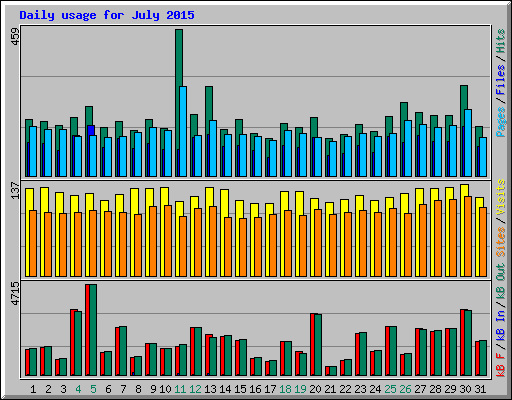Click day 21 on the x-axis
Screen dimensions: 512x400
[330, 389]
